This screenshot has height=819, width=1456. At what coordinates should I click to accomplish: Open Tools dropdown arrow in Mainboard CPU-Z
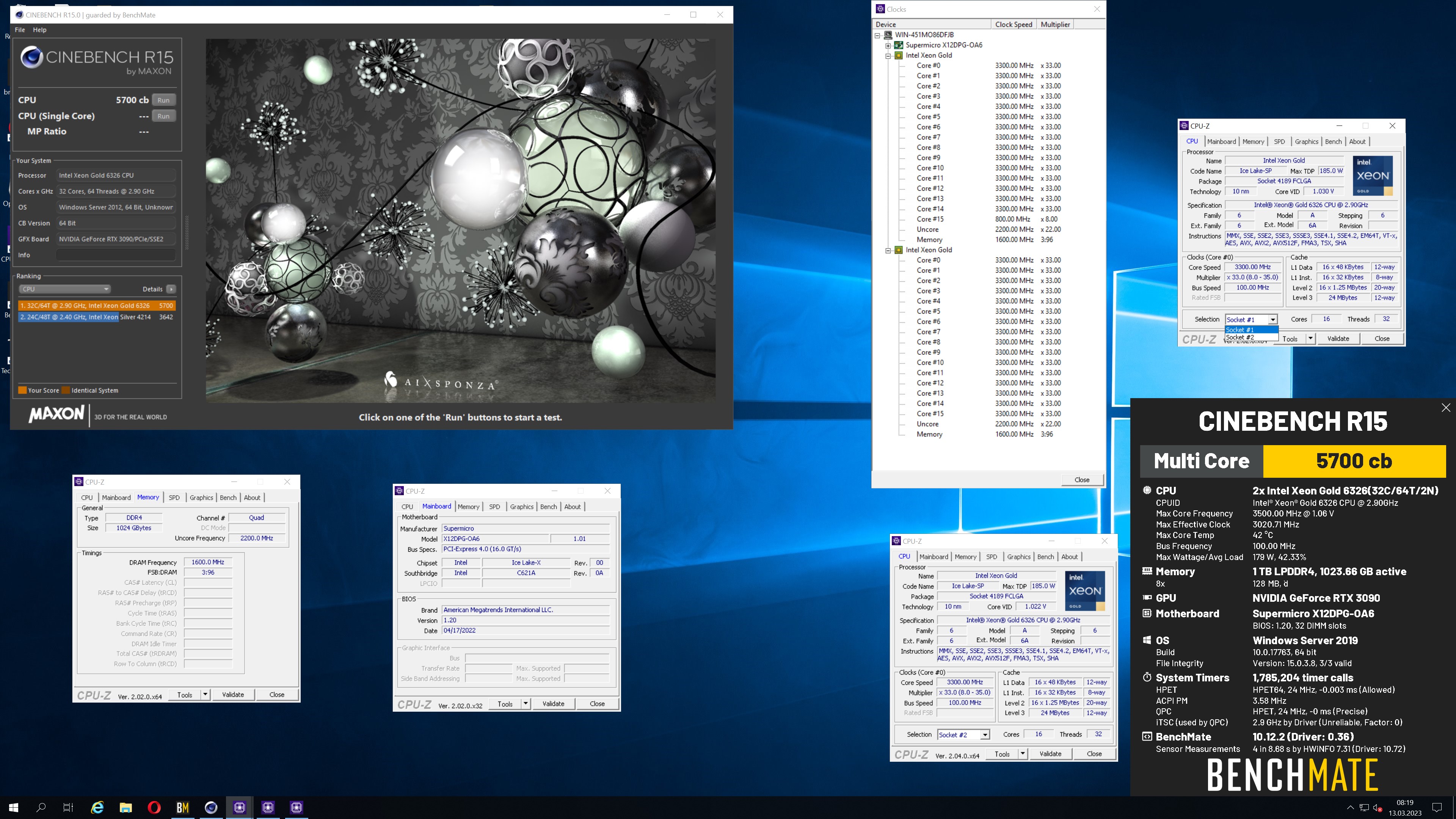526,704
